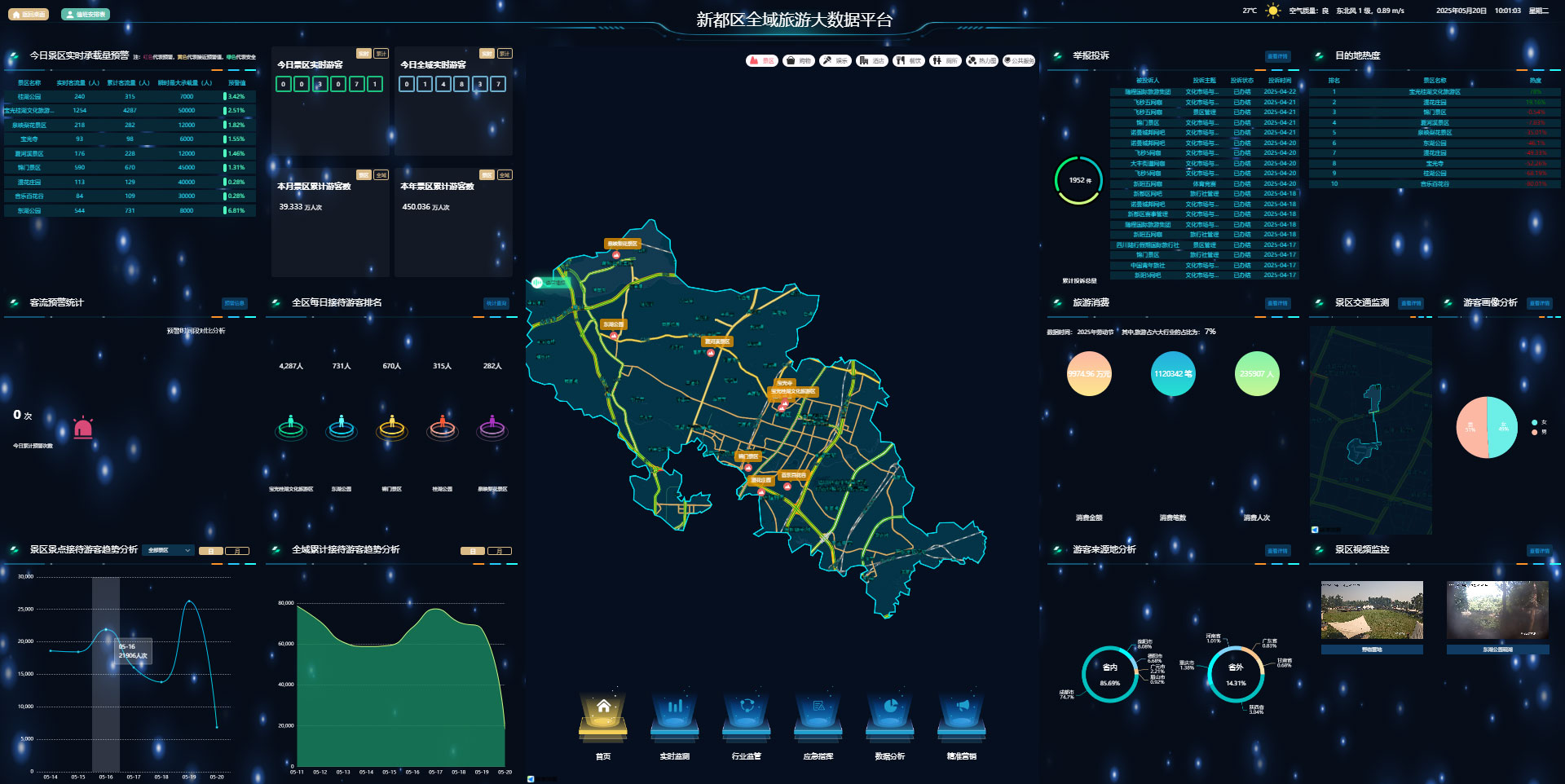
Task: Click the 首页 home icon in bottom navigation
Action: 603,714
